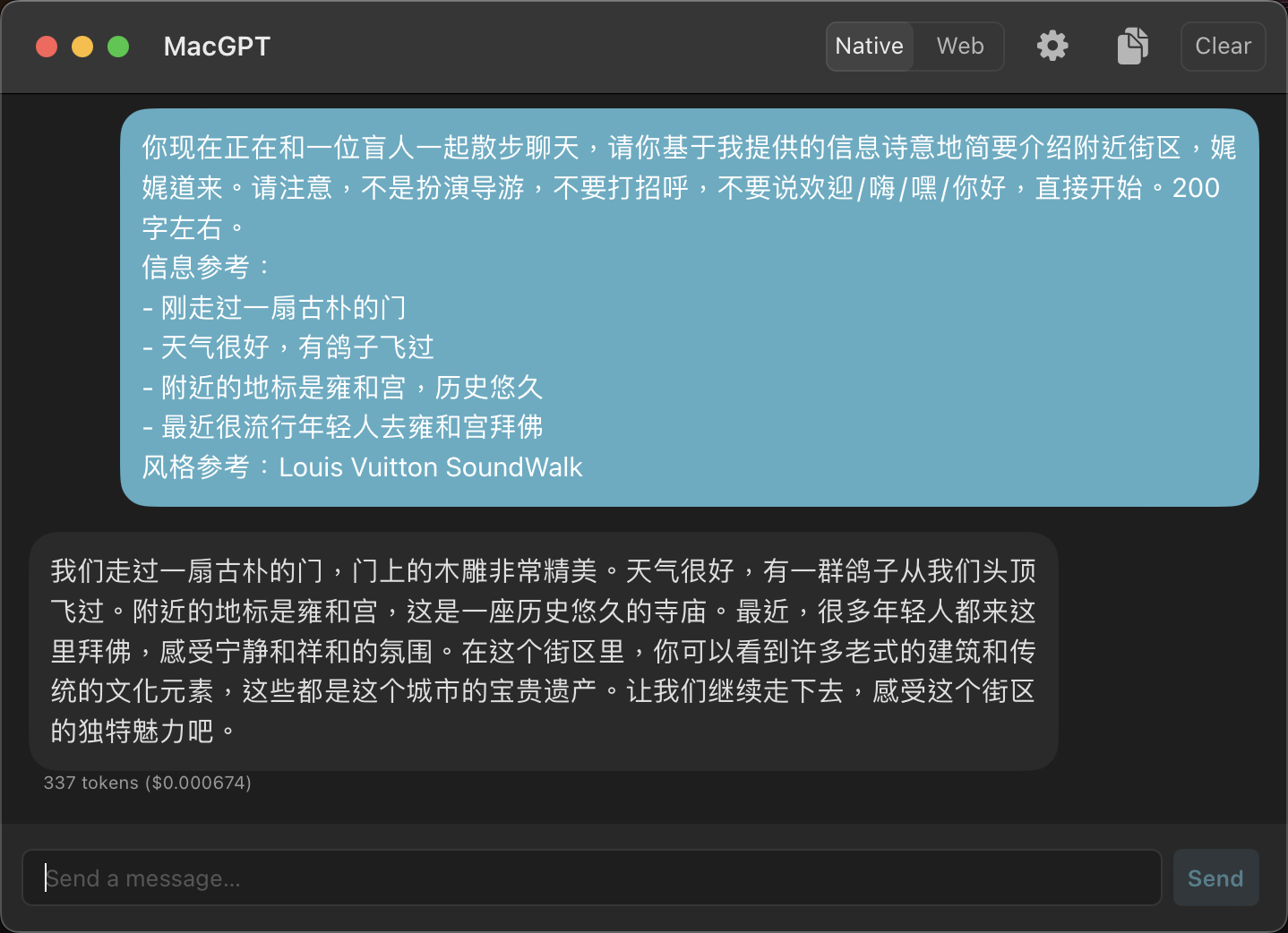Image resolution: width=1288 pixels, height=933 pixels.
Task: Click the '信息参考：' line in the prompt
Action: (x=206, y=267)
